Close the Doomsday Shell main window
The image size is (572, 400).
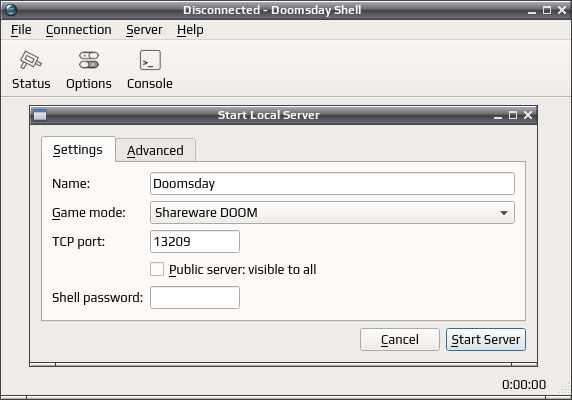pyautogui.click(x=562, y=10)
